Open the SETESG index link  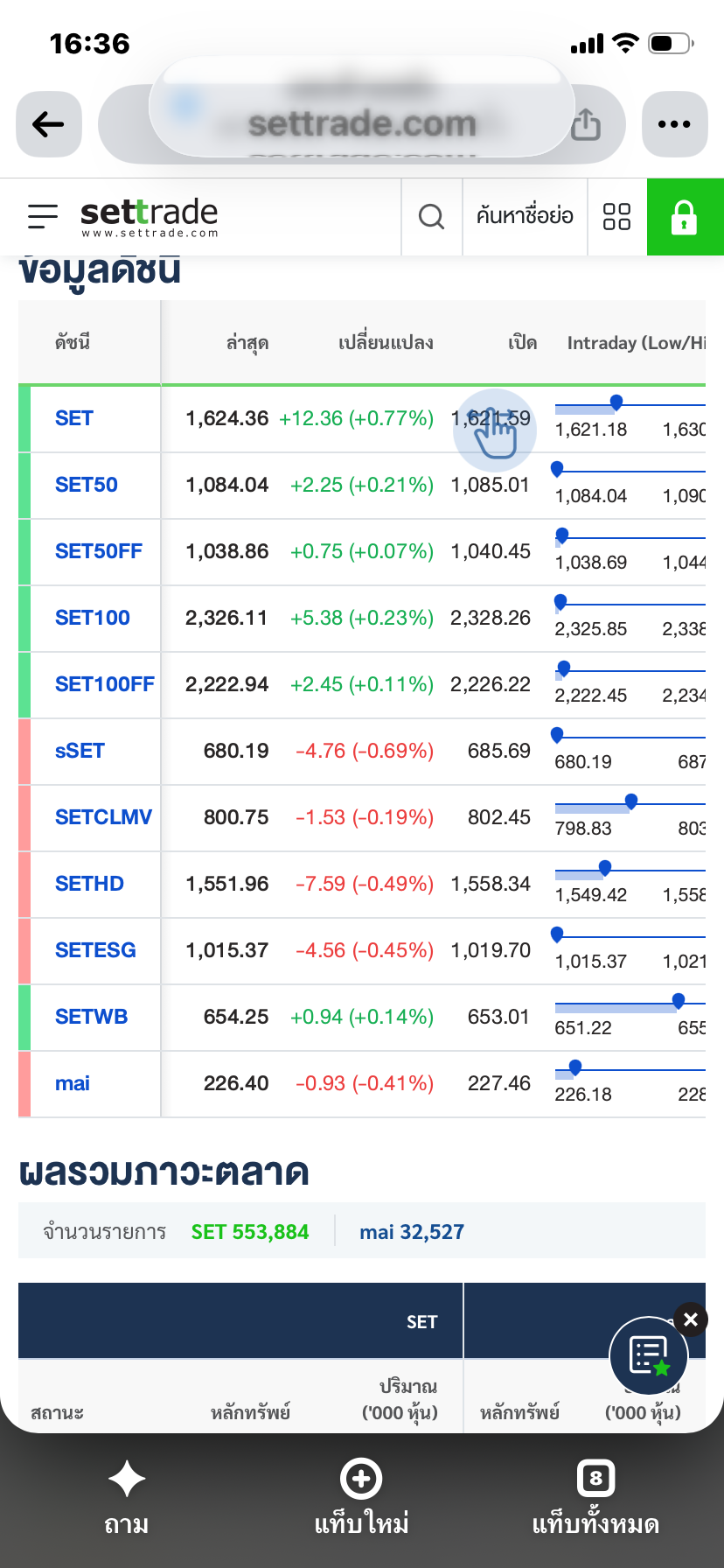[95, 950]
